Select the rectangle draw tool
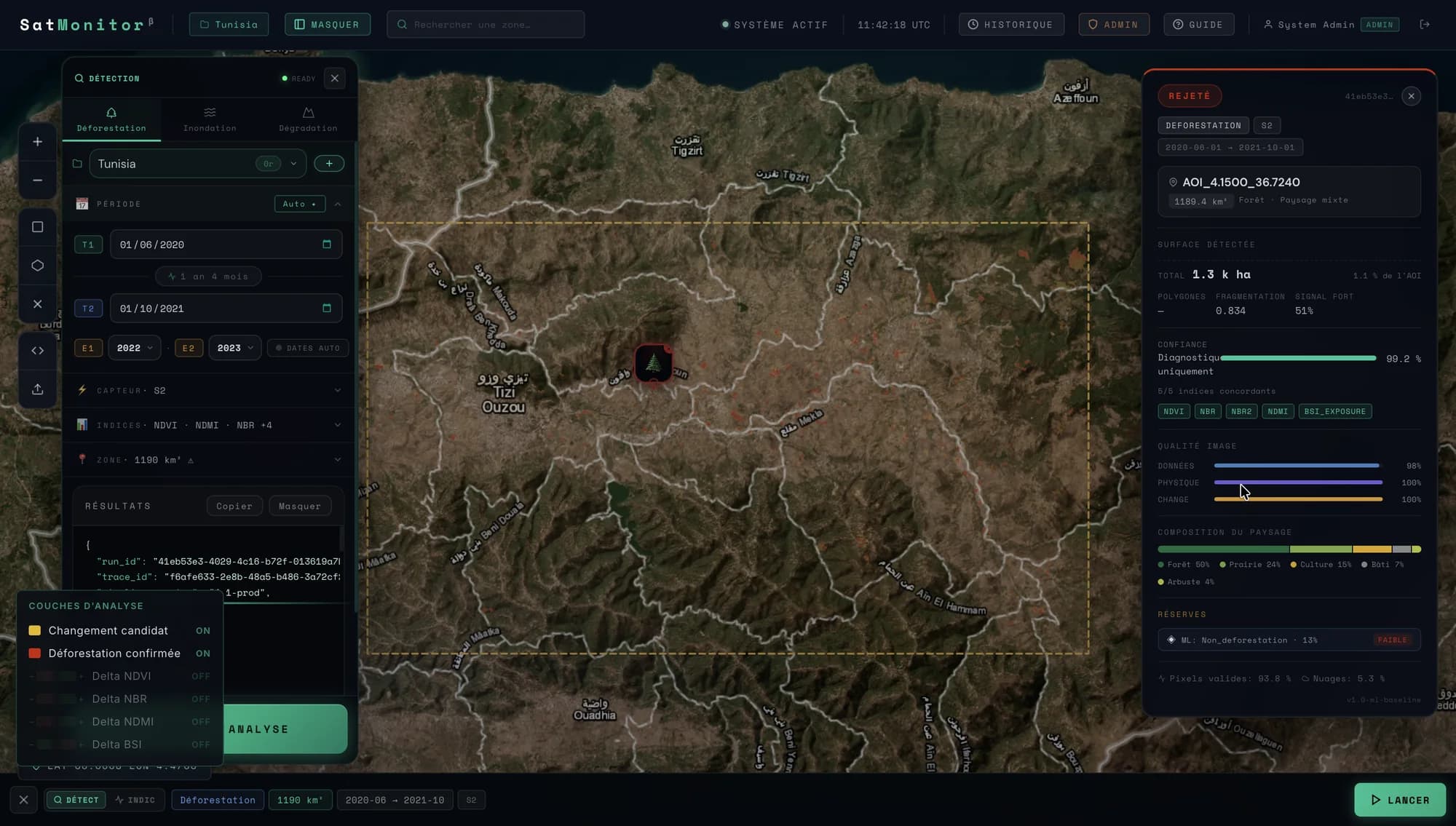Screen dimensions: 1456x826 (x=38, y=227)
